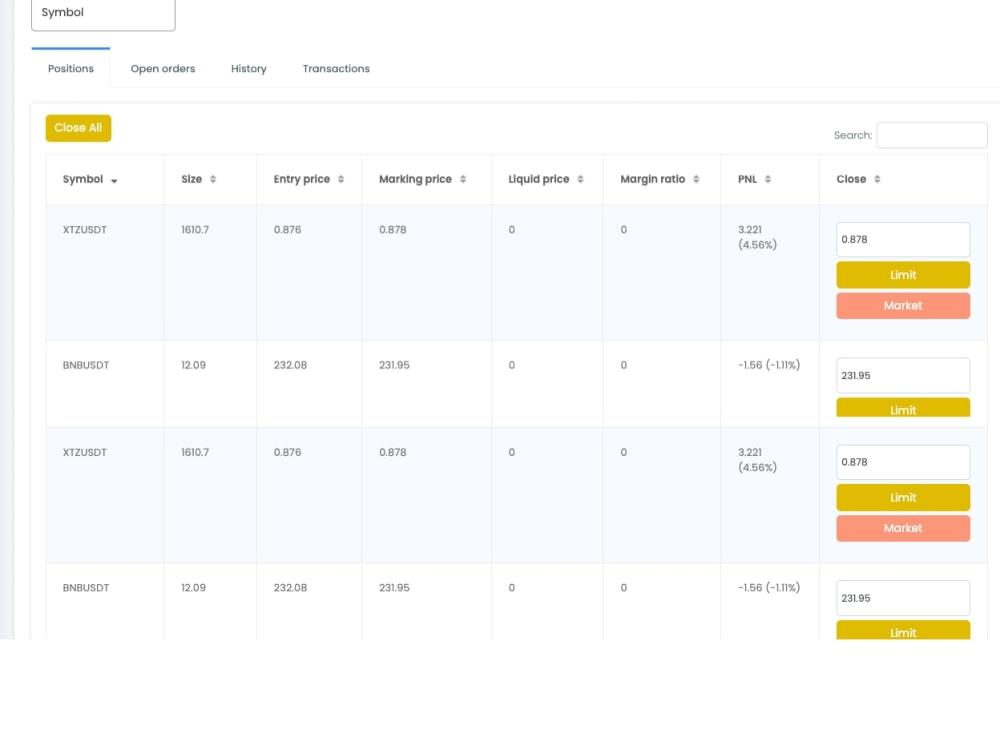Select the Positions tab
This screenshot has height=750, width=1000.
(x=70, y=68)
